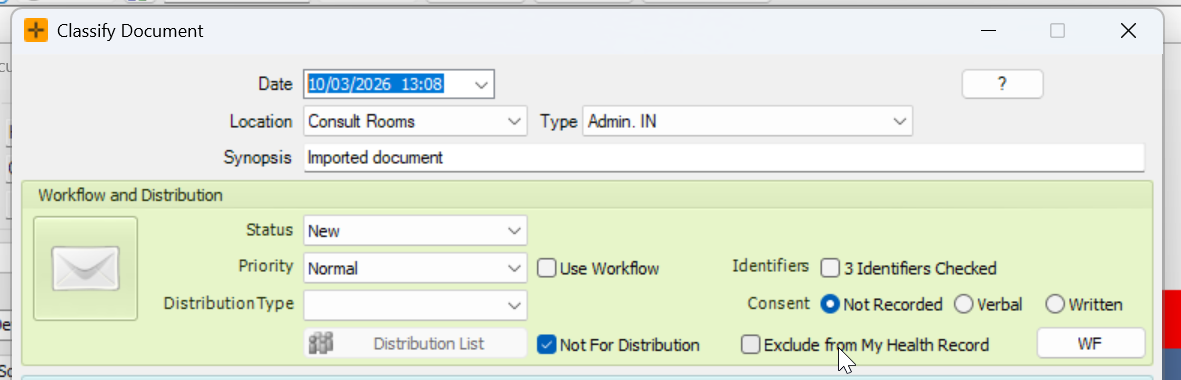The width and height of the screenshot is (1181, 380).
Task: Select Written consent radio button
Action: click(1055, 305)
